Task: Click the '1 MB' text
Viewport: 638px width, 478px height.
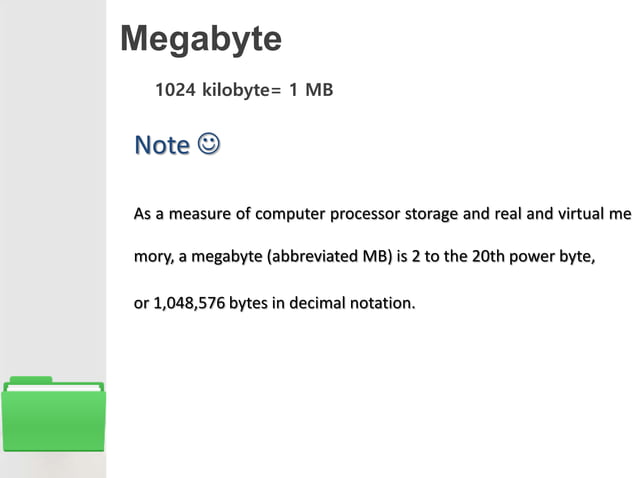Action: click(x=311, y=90)
